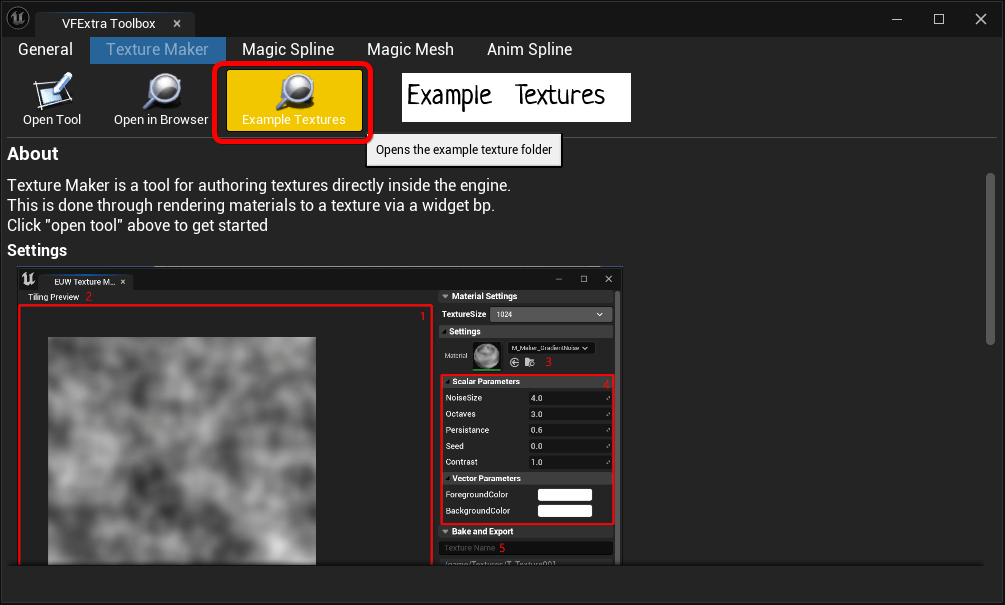Screen dimensions: 1005x605
Task: Click the Octaves parameter label
Action: (x=460, y=414)
